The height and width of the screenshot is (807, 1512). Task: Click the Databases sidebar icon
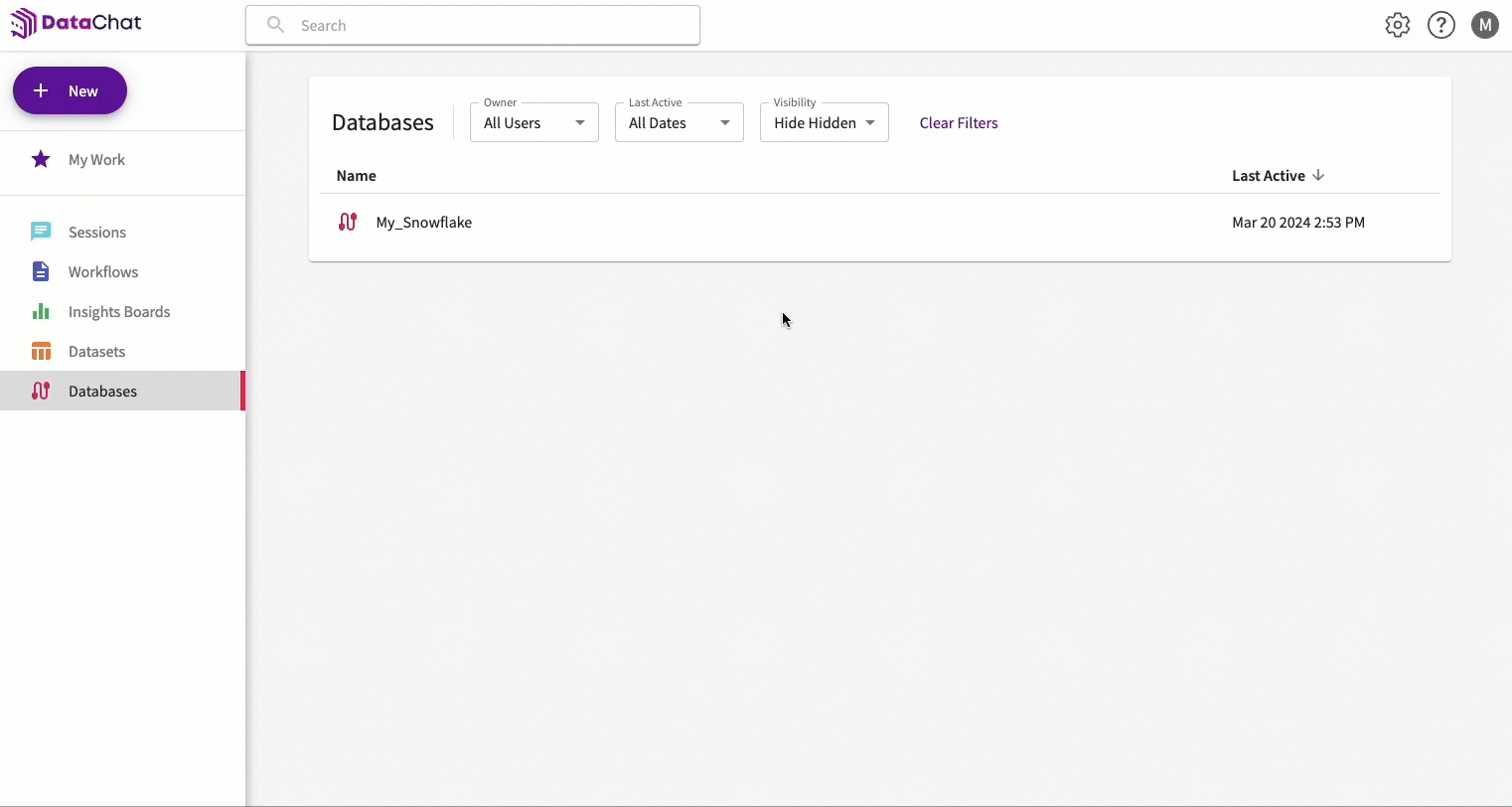click(x=41, y=391)
